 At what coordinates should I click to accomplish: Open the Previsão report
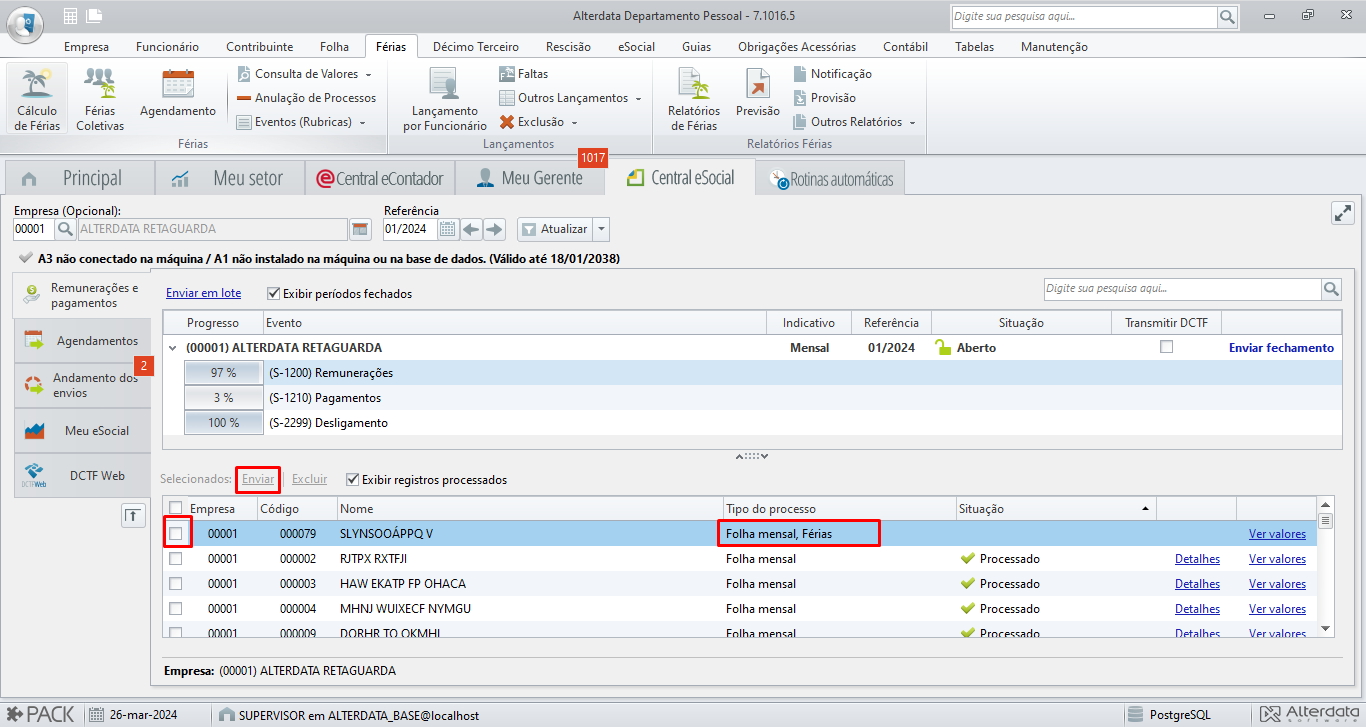coord(757,93)
